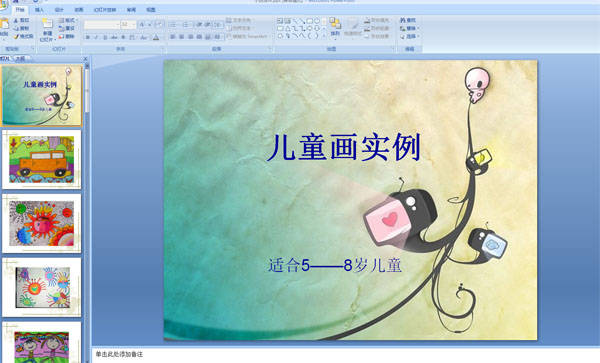Click the Reset slide button
Image resolution: width=600 pixels, height=363 pixels.
pos(67,28)
